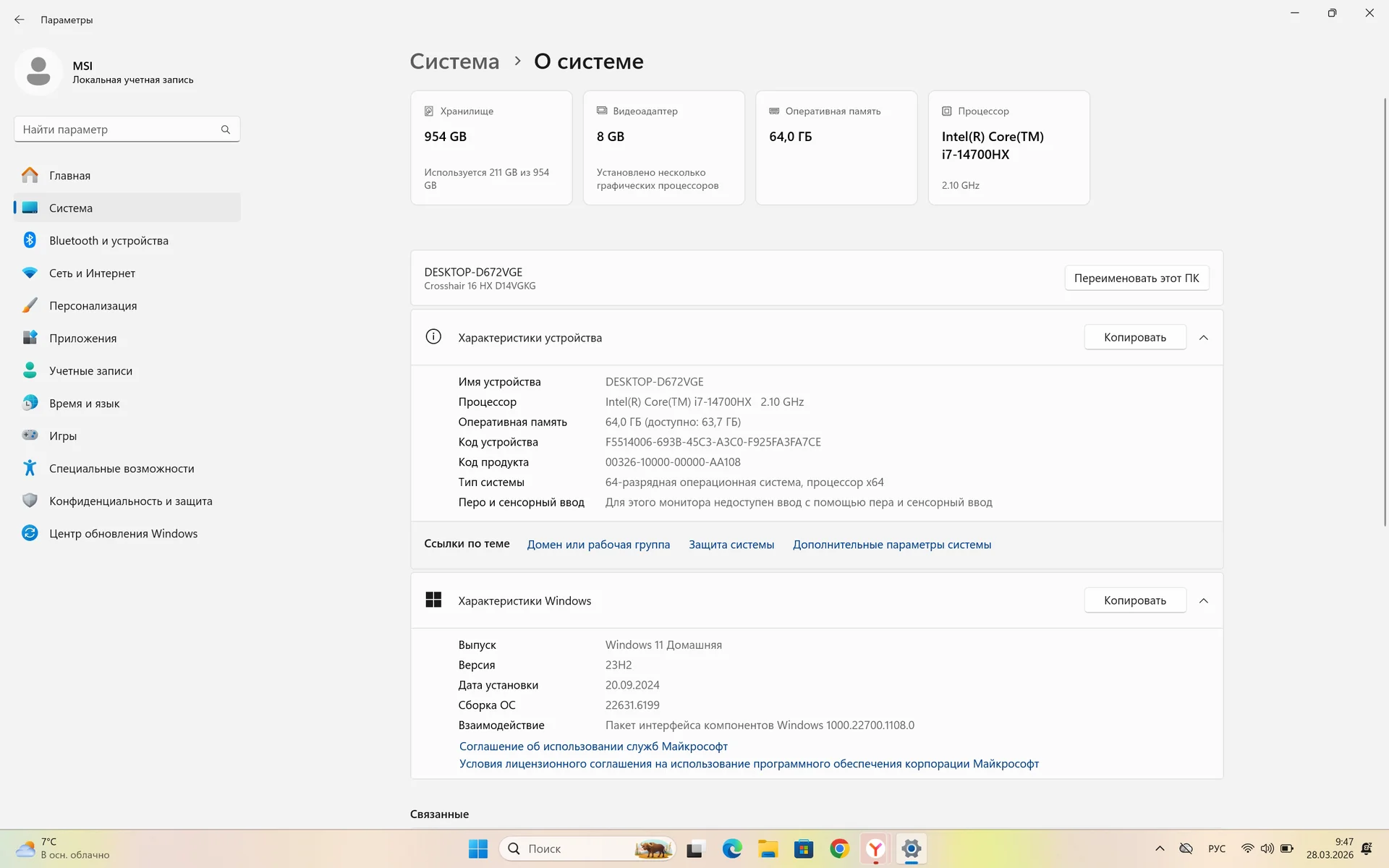Open Учетные записи settings
The image size is (1389, 868).
tap(127, 371)
